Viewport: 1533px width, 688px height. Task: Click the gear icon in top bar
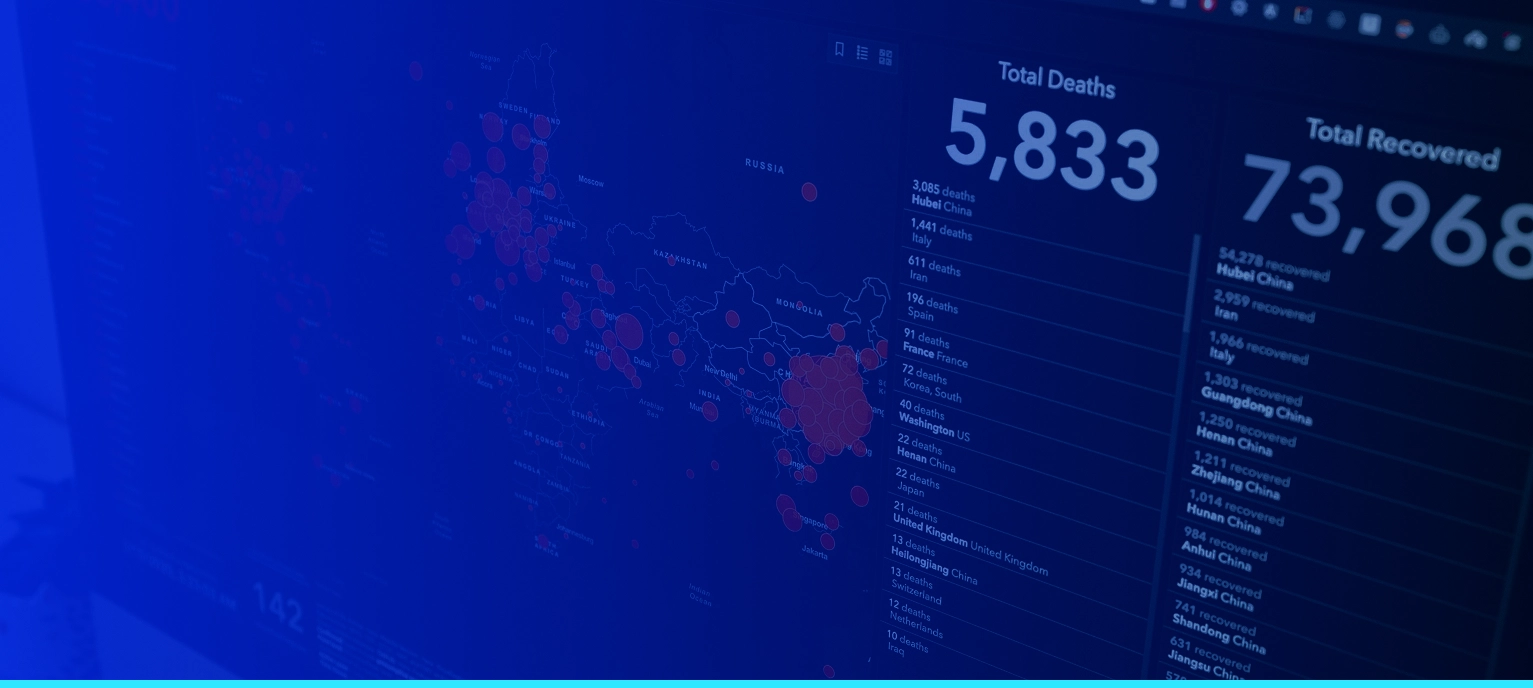[1238, 6]
